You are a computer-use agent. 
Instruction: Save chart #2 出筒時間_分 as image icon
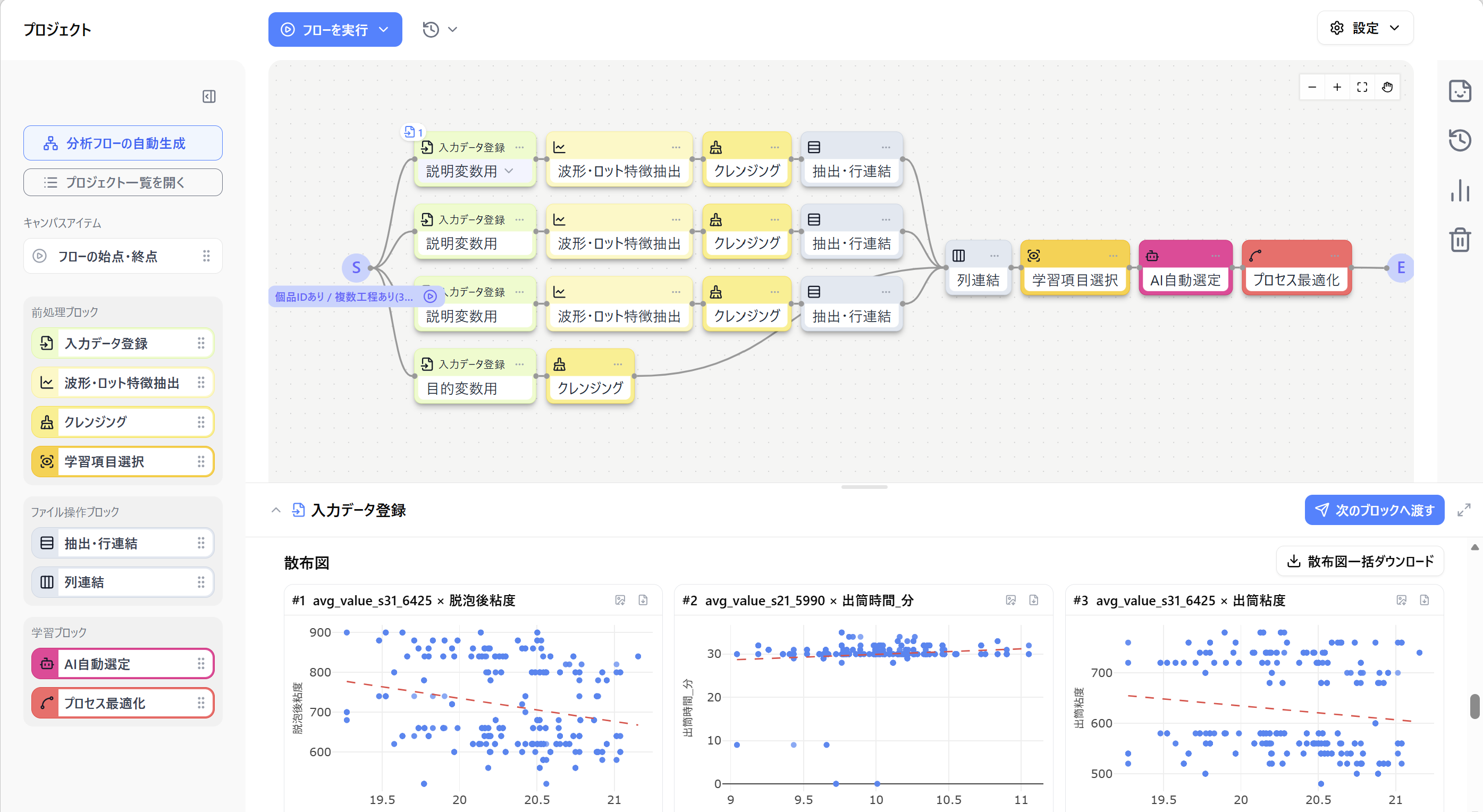[1011, 600]
